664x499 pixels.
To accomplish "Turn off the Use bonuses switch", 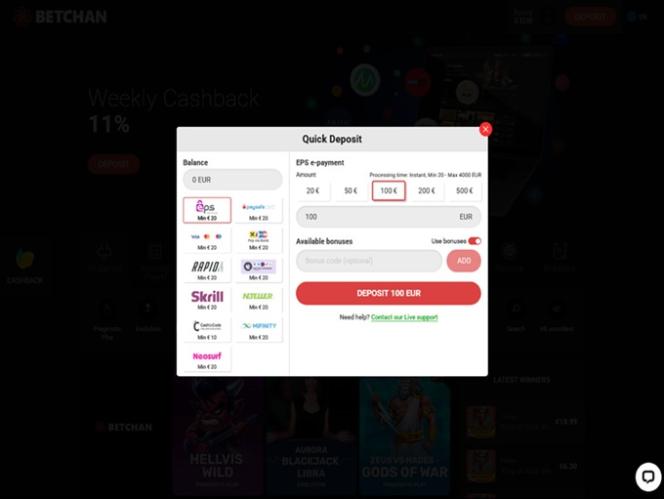I will pyautogui.click(x=475, y=241).
